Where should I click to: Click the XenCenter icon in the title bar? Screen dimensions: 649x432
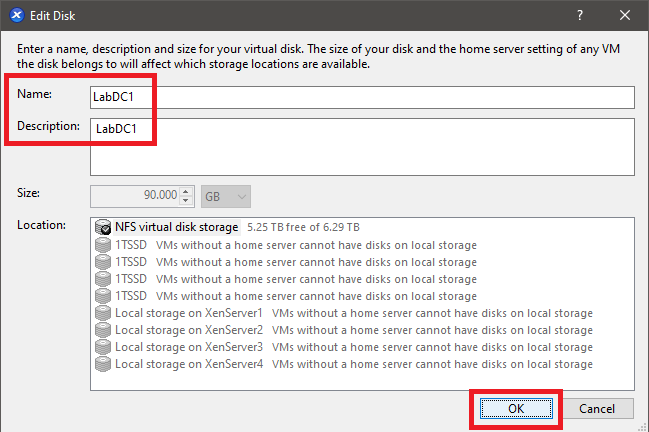click(x=17, y=16)
